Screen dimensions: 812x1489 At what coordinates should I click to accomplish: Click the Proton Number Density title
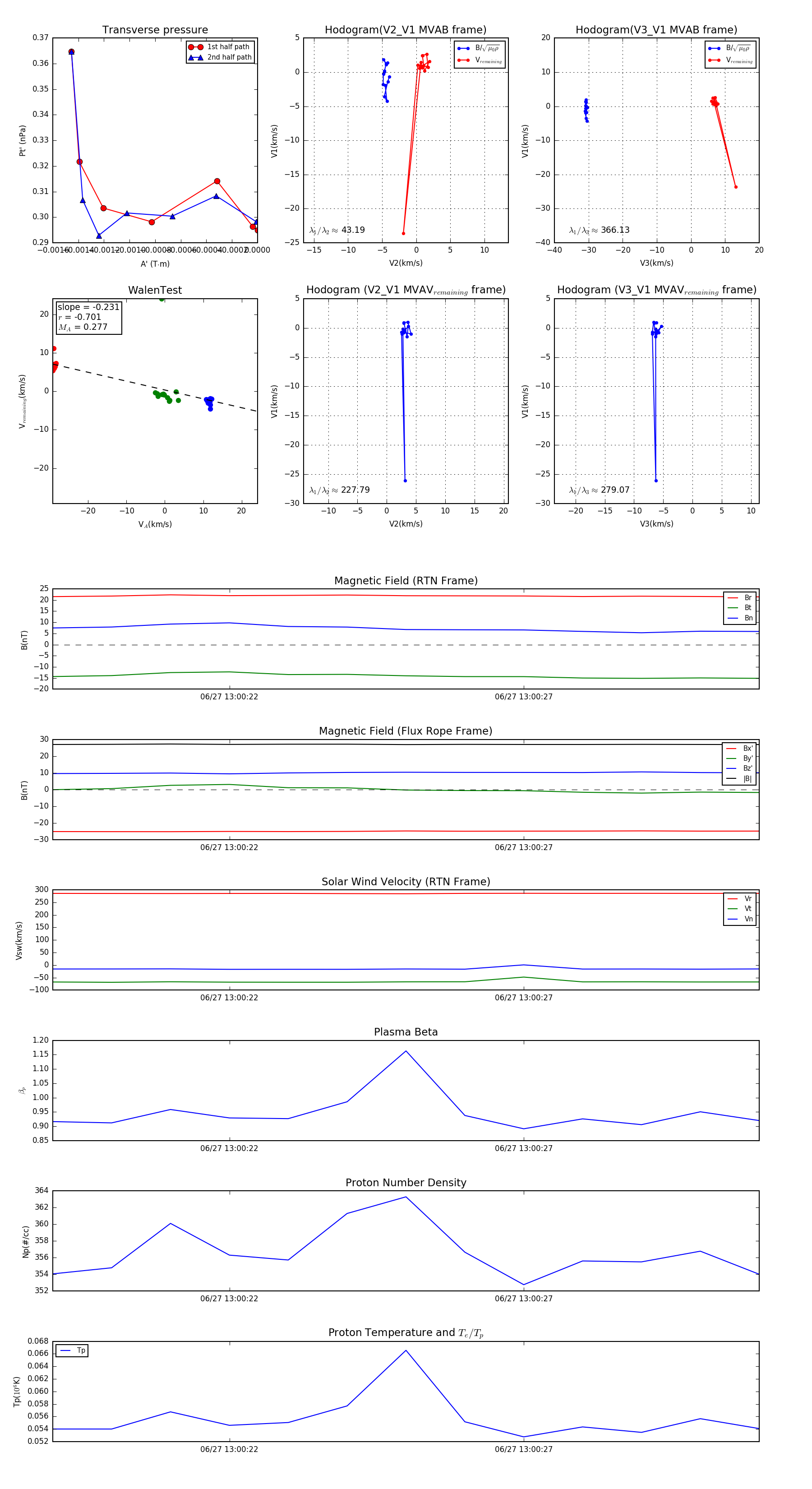click(406, 1183)
